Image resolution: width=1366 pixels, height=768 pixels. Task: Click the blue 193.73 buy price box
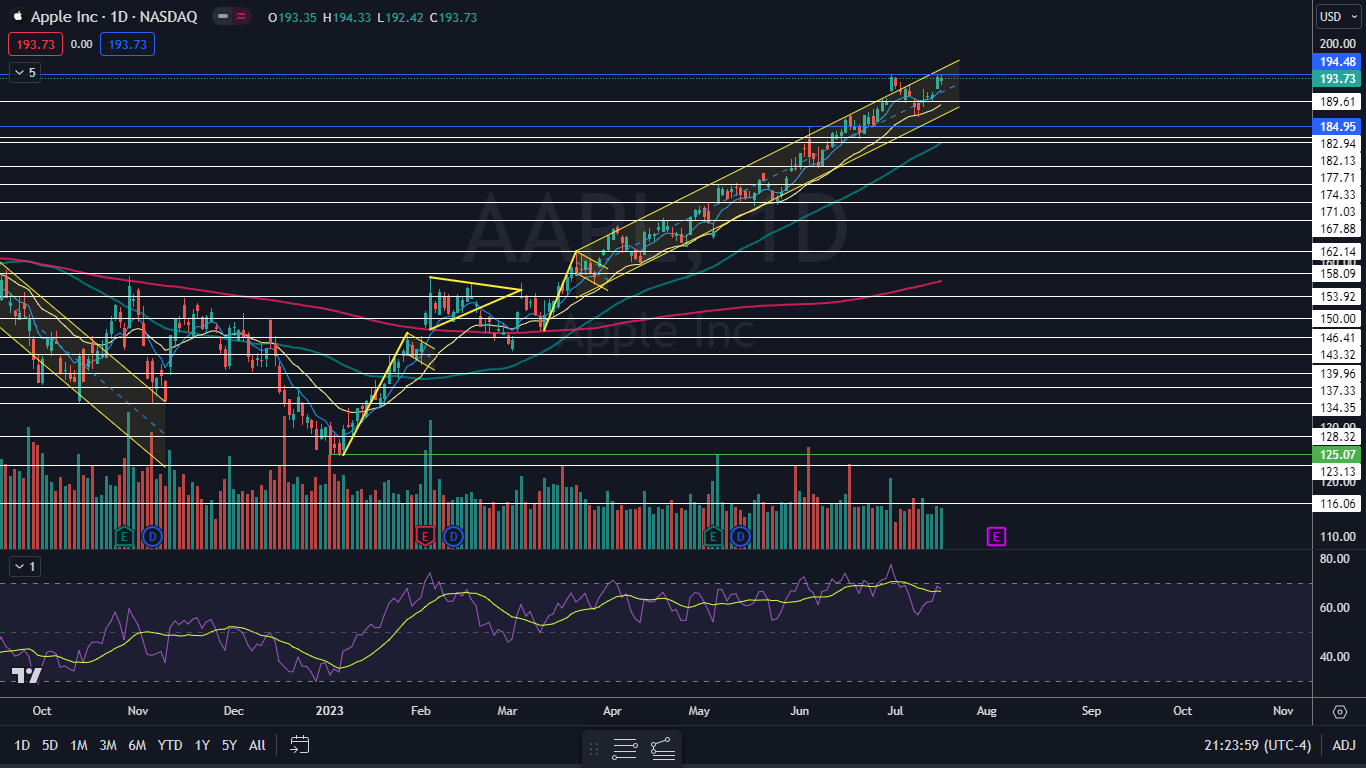127,44
